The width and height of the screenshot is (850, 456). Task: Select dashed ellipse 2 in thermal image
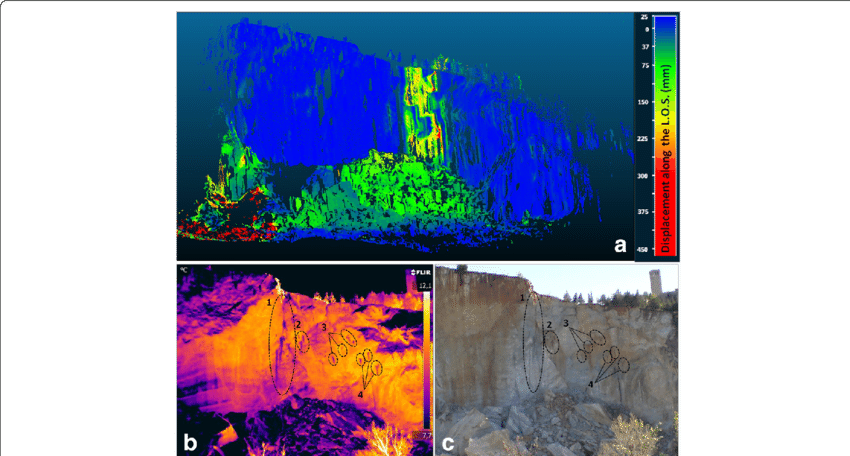(302, 342)
